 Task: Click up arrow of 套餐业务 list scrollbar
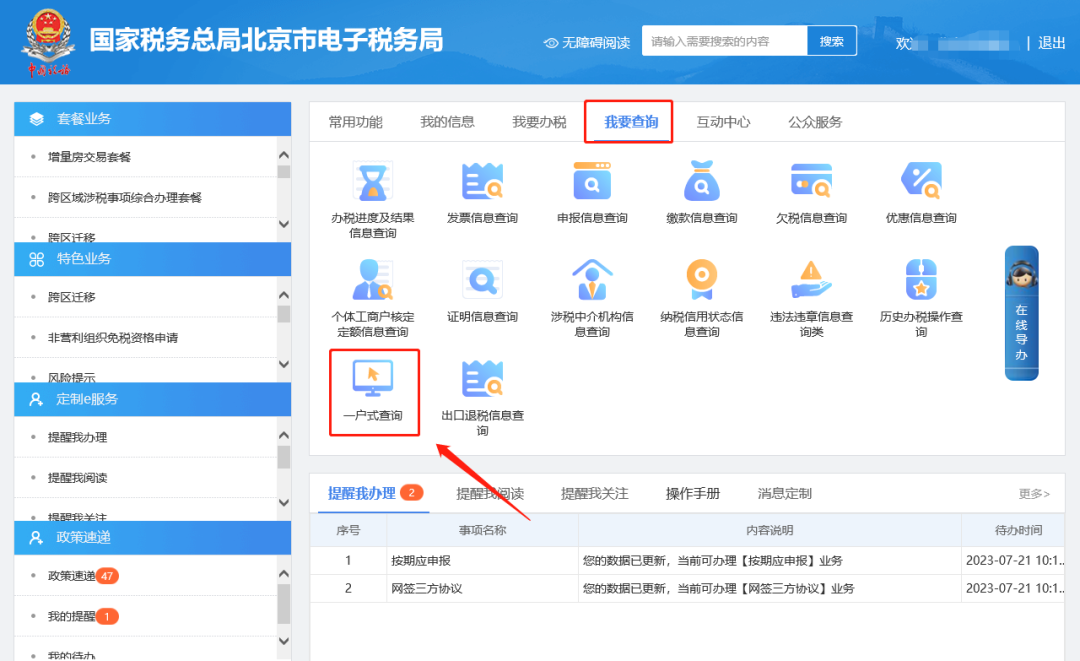coord(284,156)
